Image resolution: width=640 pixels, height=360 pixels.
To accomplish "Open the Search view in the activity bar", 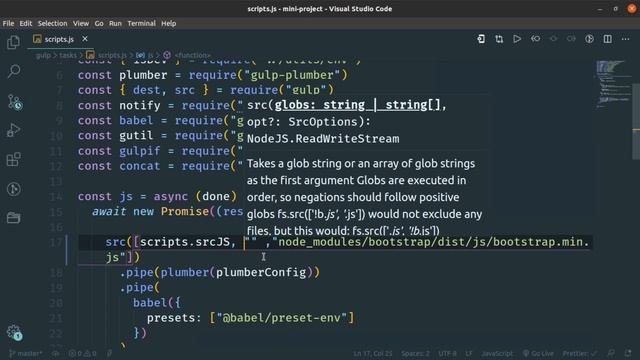I will (13, 71).
